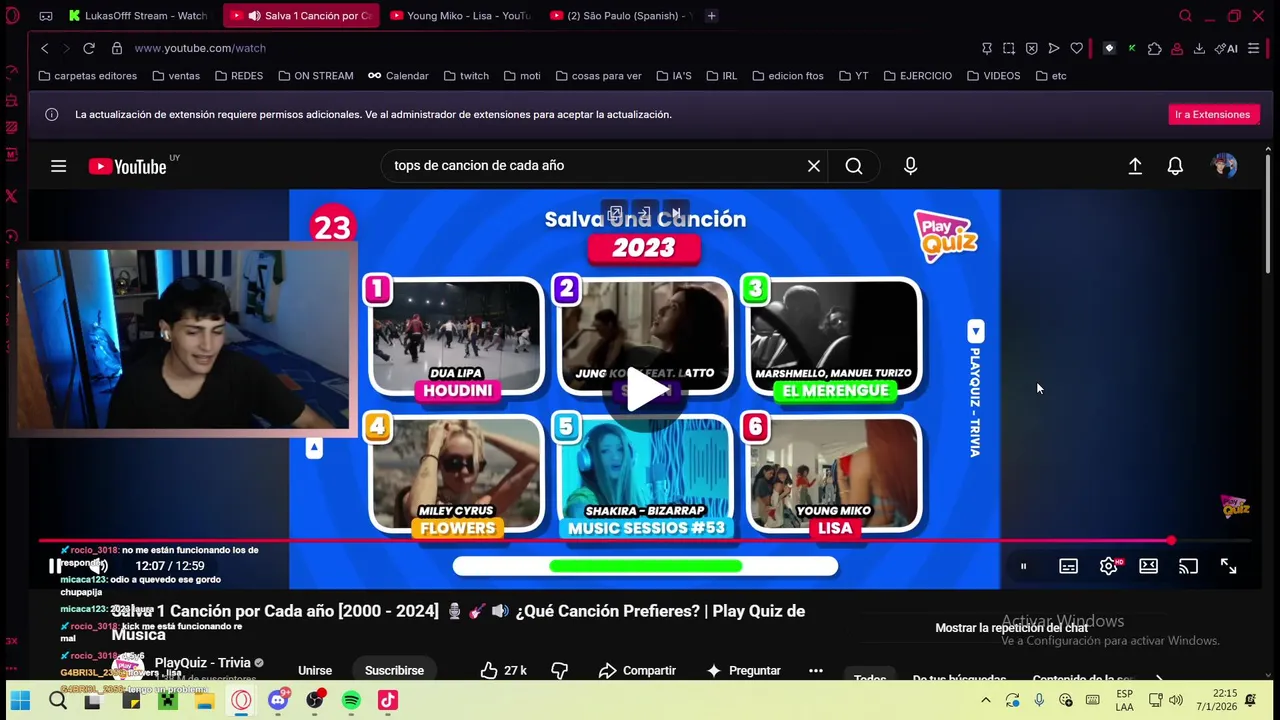Open the YouTube notifications bell
1280x720 pixels.
click(1176, 166)
